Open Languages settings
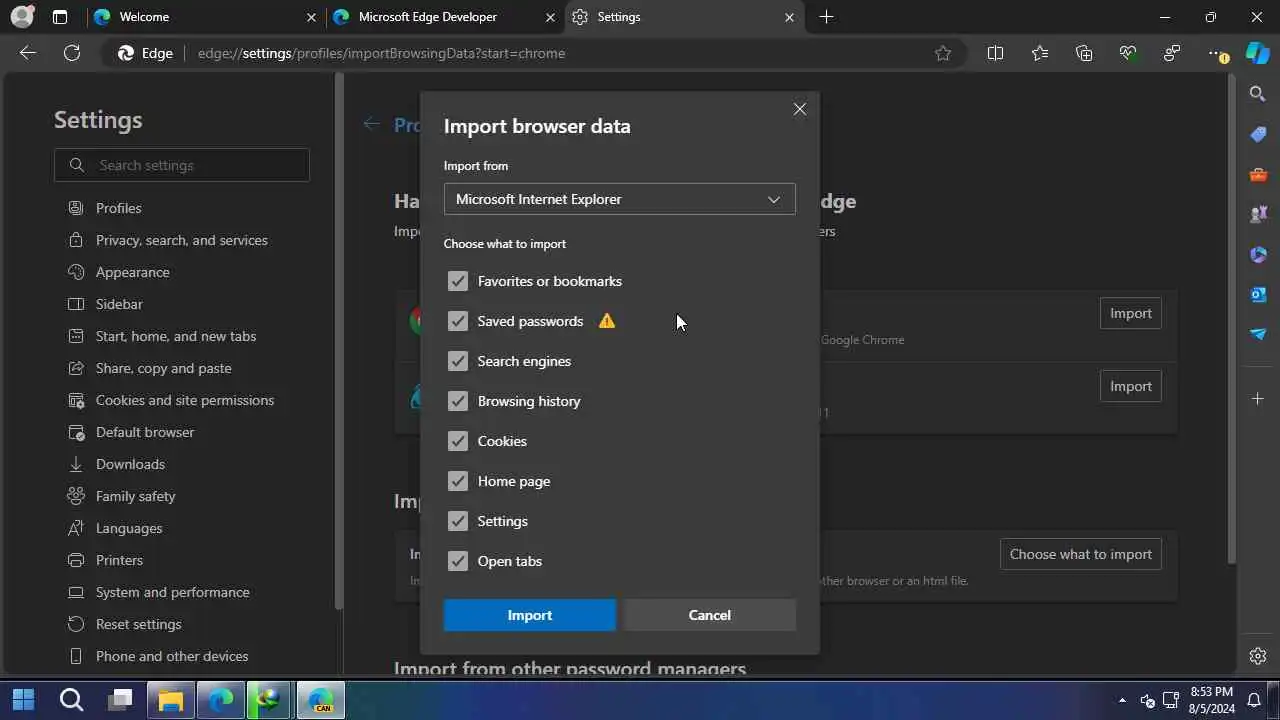The height and width of the screenshot is (720, 1280). (128, 528)
